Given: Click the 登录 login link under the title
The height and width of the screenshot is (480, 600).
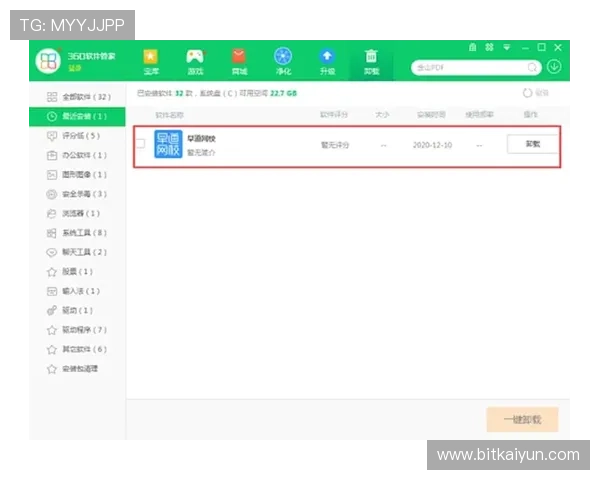Looking at the screenshot, I should pos(75,68).
